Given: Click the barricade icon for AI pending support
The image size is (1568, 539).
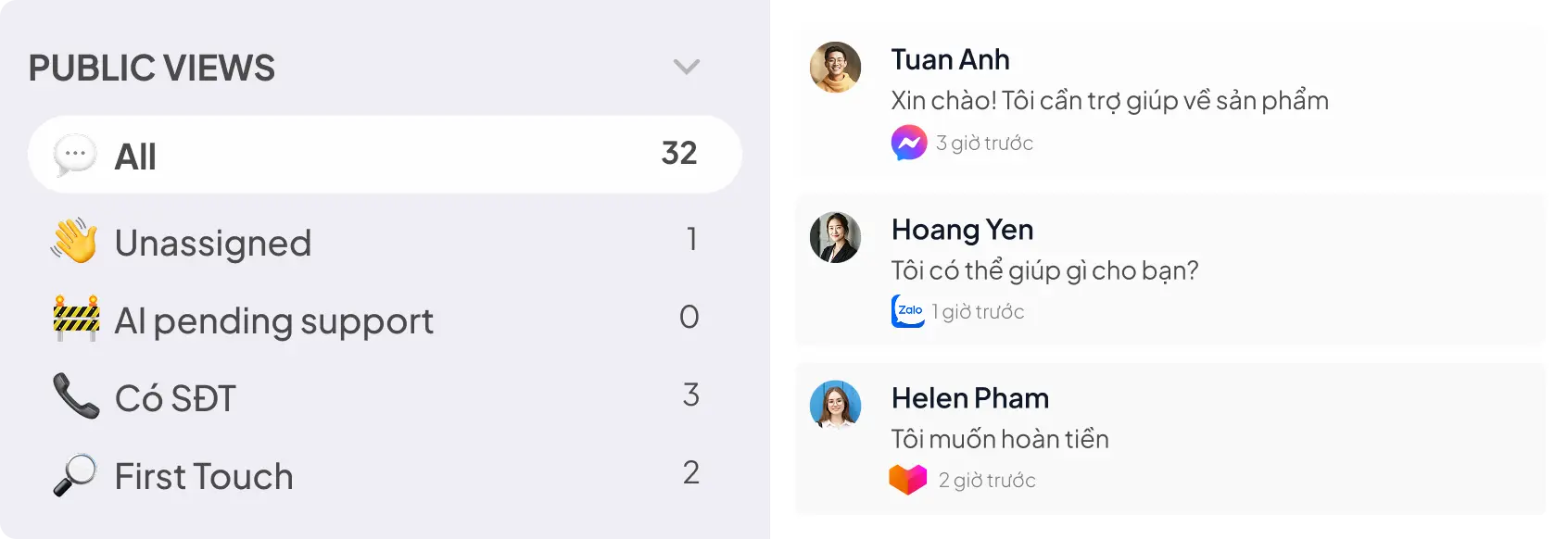Looking at the screenshot, I should 77,320.
